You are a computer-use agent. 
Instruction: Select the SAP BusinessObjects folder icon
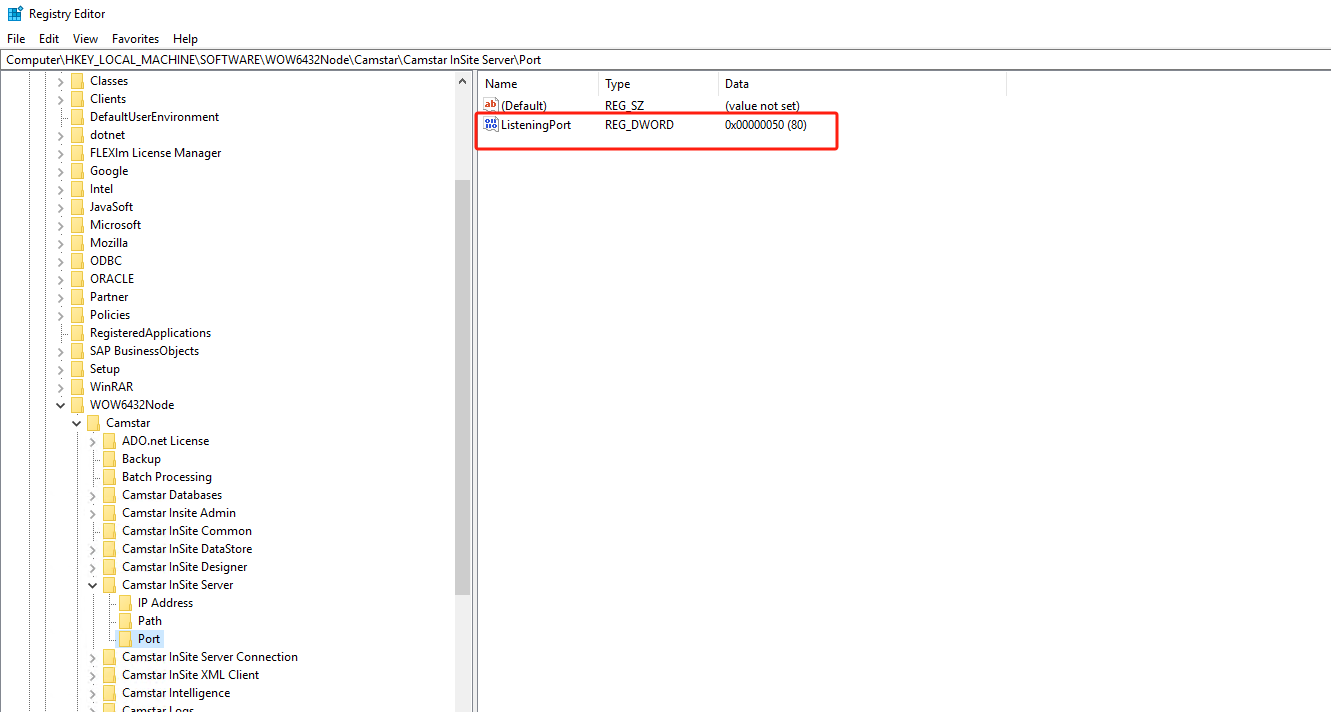(x=78, y=351)
